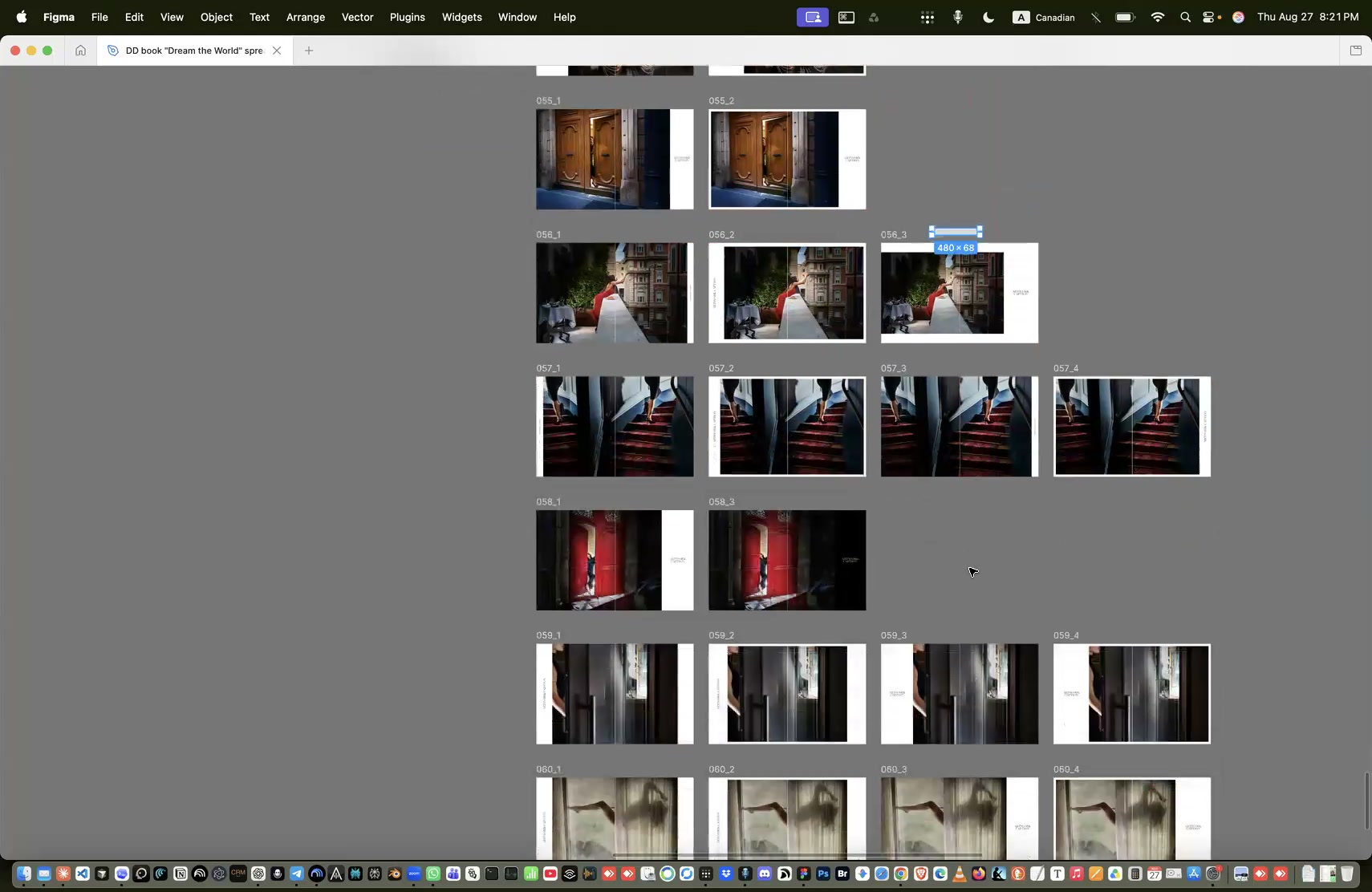Open Wi-Fi status menu

pos(1157,17)
